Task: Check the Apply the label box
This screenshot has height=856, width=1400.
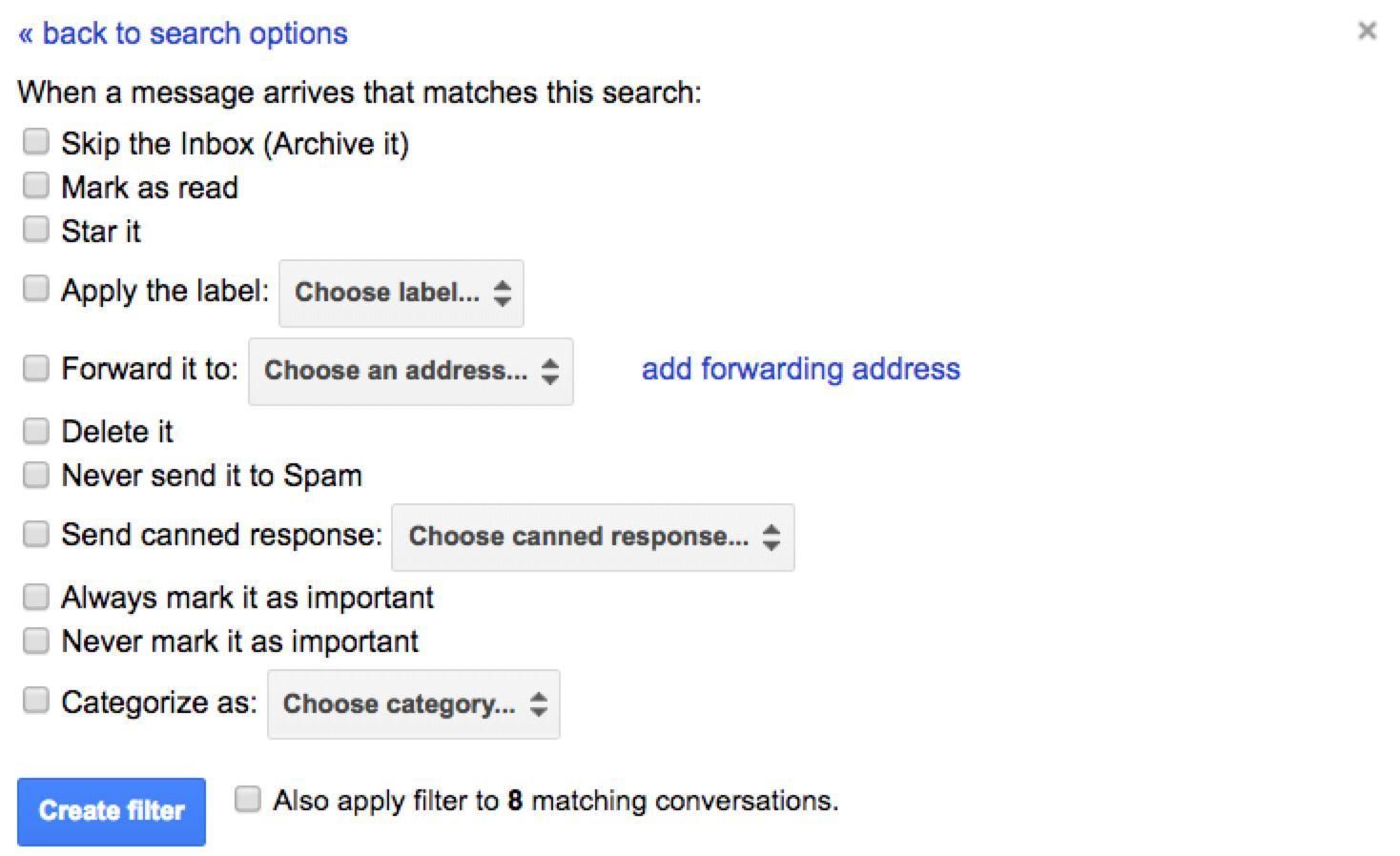Action: pos(36,288)
